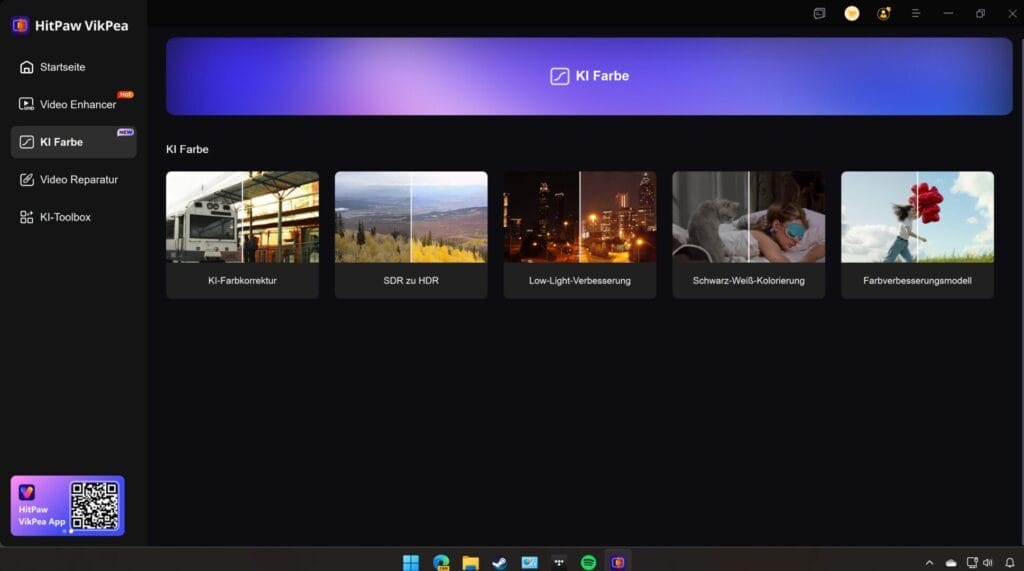The height and width of the screenshot is (571, 1024).
Task: Open the KI-Toolbox section
Action: 65,217
